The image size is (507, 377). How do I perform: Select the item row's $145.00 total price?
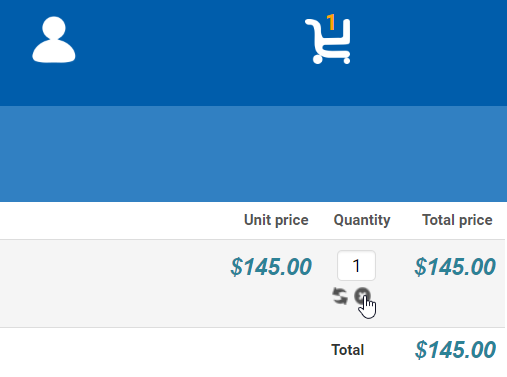(455, 267)
